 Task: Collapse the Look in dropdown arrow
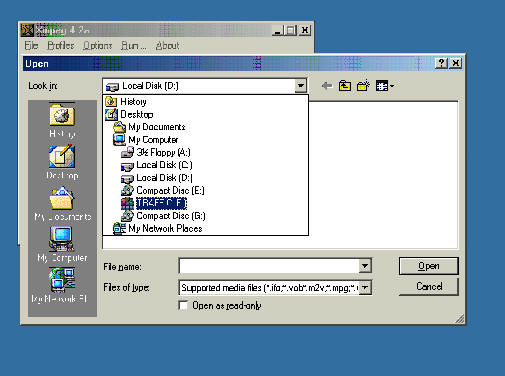pyautogui.click(x=300, y=86)
